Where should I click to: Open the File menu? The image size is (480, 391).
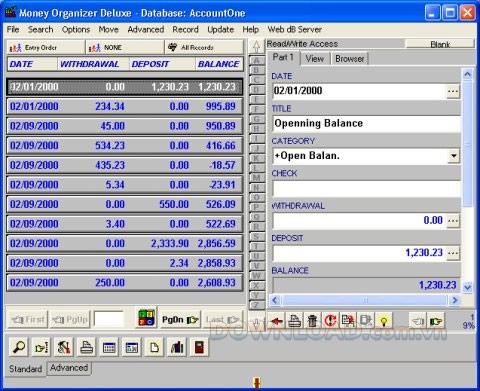click(13, 29)
